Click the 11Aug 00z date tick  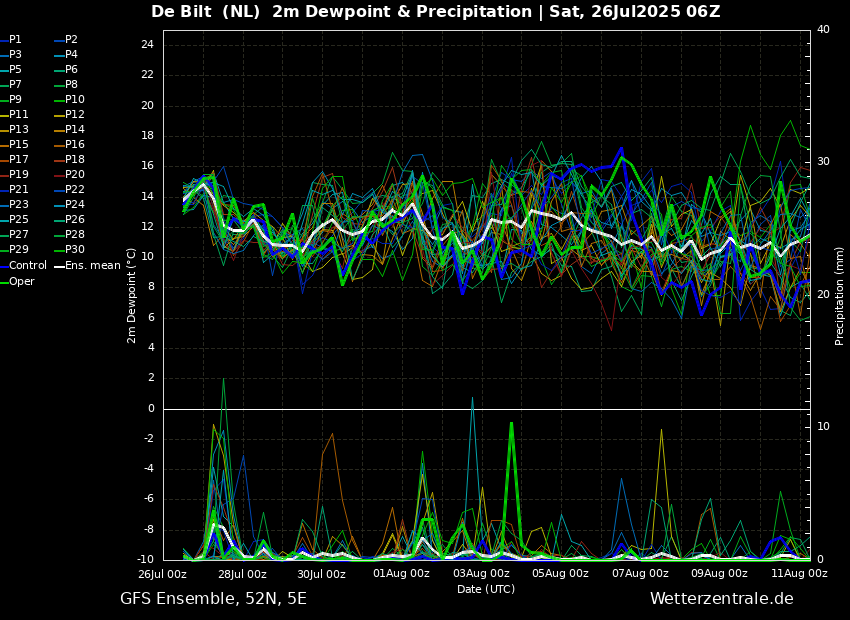[799, 573]
